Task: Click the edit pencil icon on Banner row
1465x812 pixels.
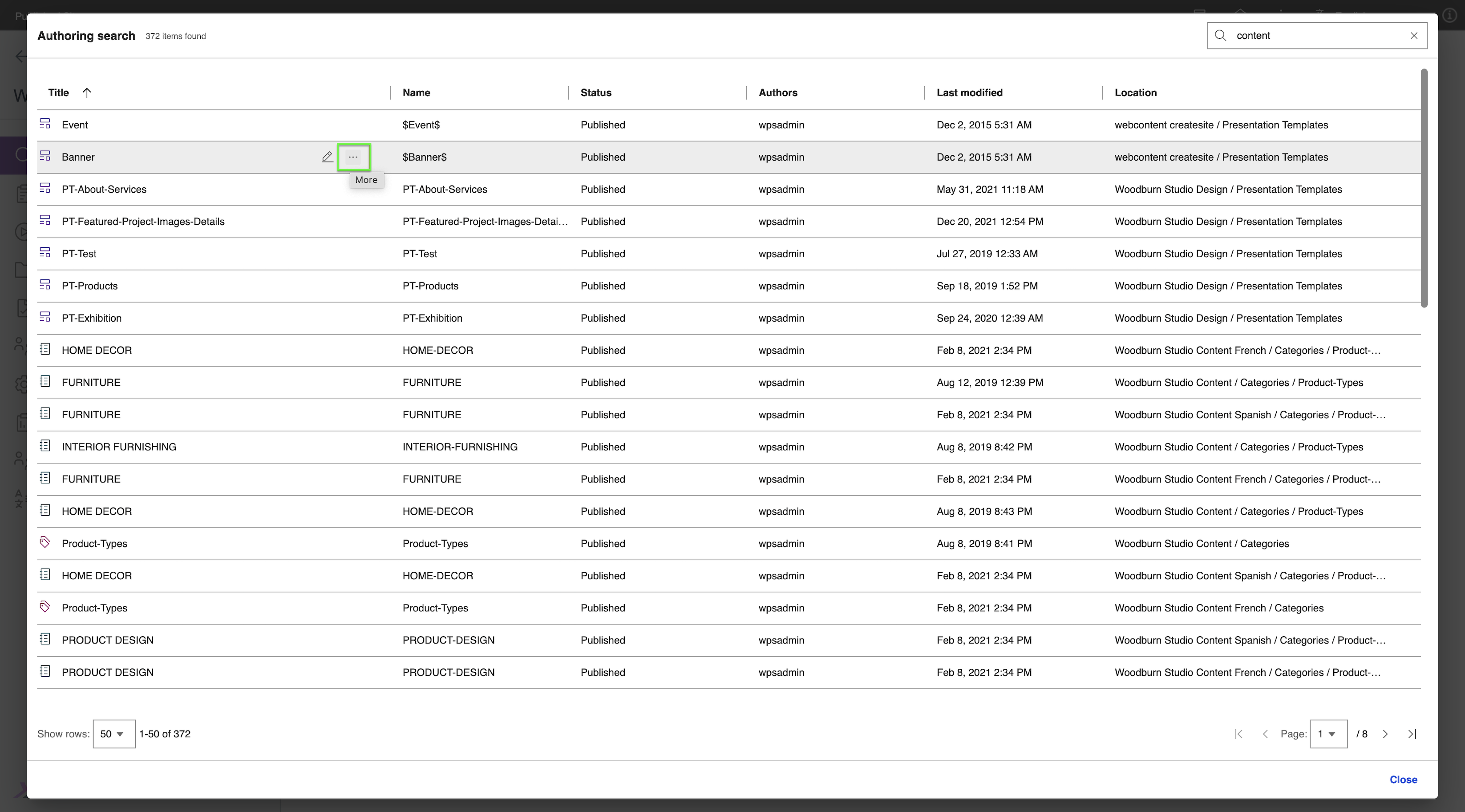Action: tap(327, 157)
